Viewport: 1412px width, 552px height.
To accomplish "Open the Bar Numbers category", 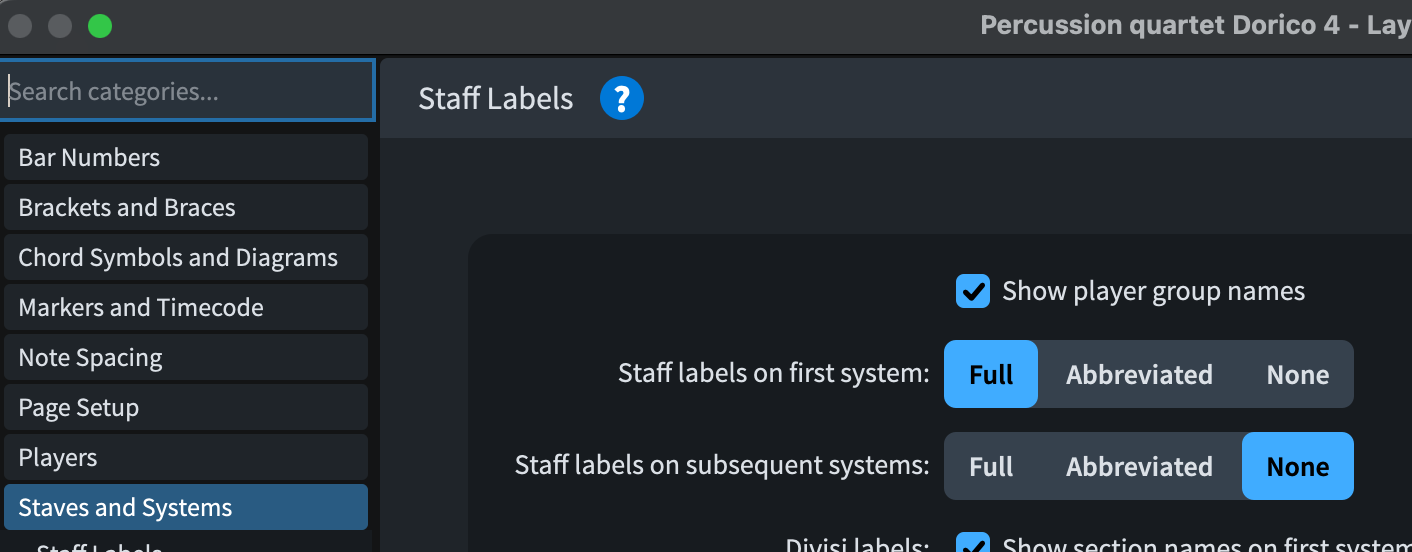I will [186, 158].
